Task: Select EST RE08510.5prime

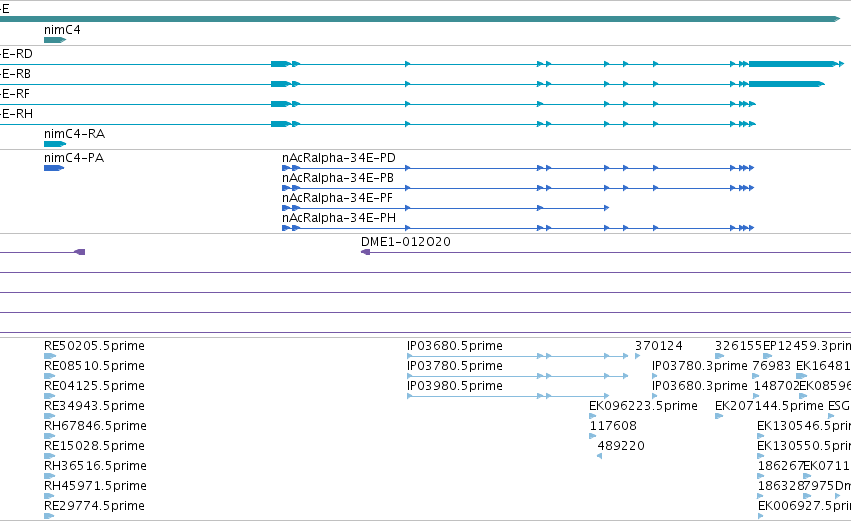Action: 94,366
